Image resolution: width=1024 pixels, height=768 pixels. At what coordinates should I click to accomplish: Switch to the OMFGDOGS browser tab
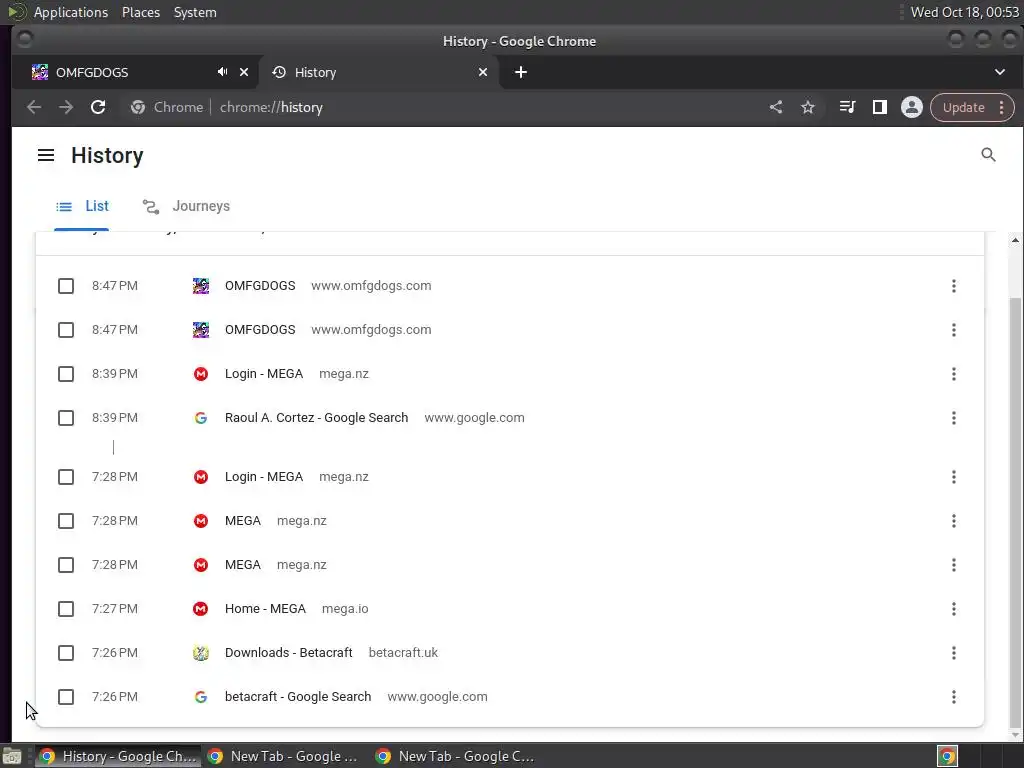pyautogui.click(x=135, y=72)
